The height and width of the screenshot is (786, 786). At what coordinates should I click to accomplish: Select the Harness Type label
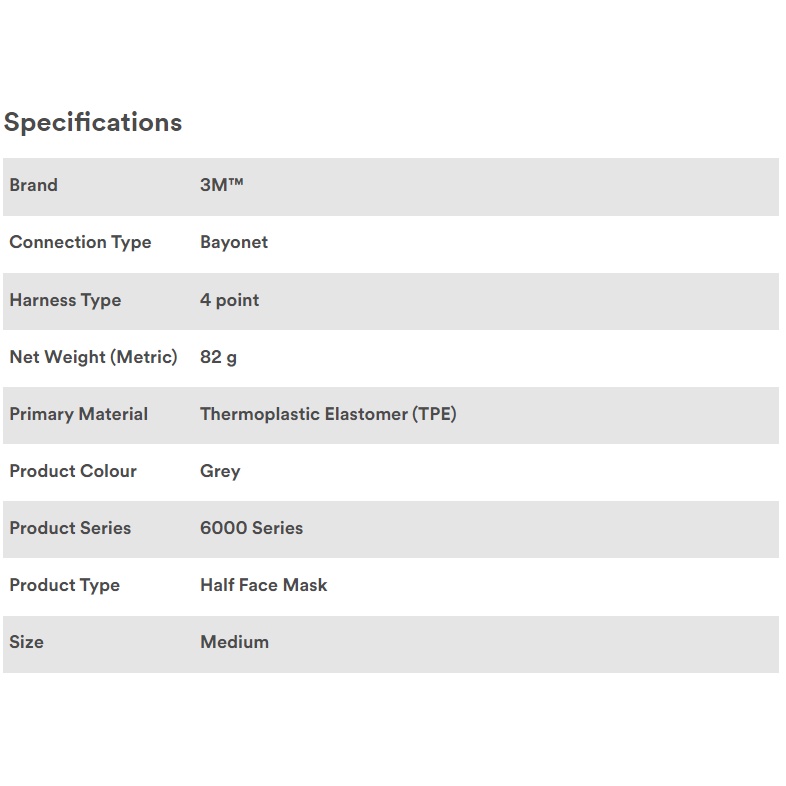point(65,300)
